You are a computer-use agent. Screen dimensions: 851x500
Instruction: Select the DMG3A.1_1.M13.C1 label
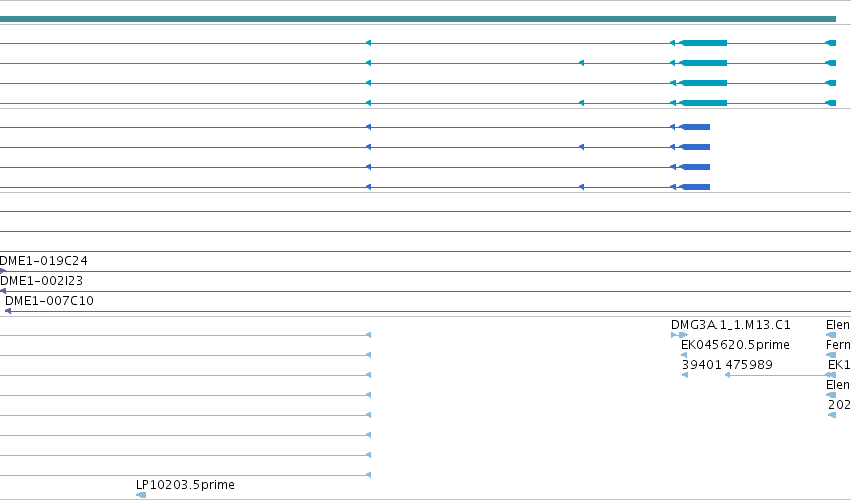coord(731,325)
